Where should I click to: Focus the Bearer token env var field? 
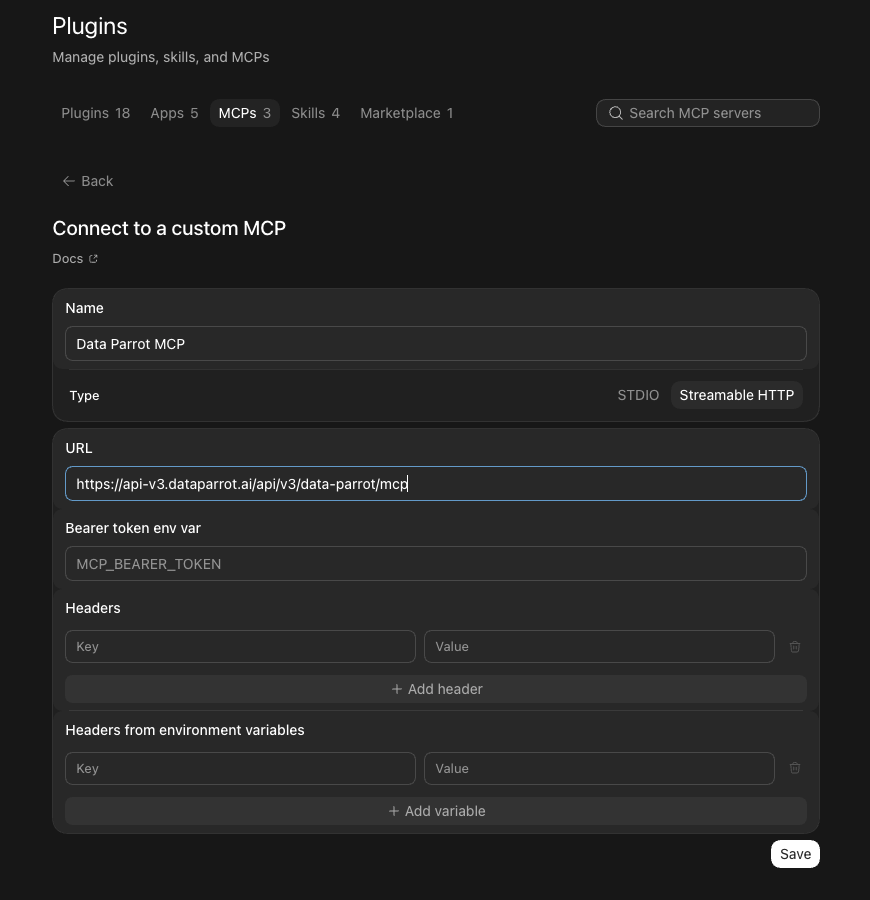[436, 564]
